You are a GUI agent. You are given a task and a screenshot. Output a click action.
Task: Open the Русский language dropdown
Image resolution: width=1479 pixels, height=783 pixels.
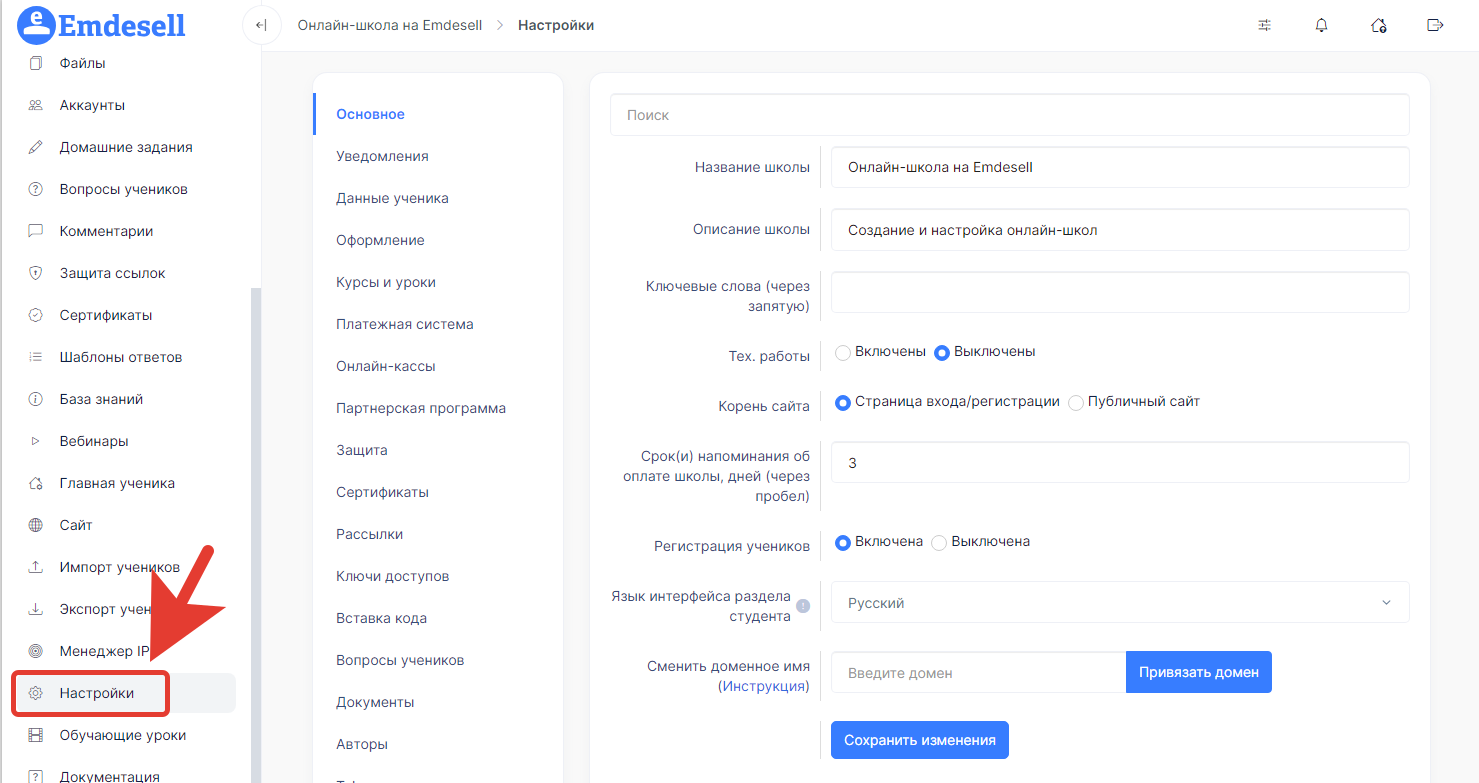[1120, 603]
